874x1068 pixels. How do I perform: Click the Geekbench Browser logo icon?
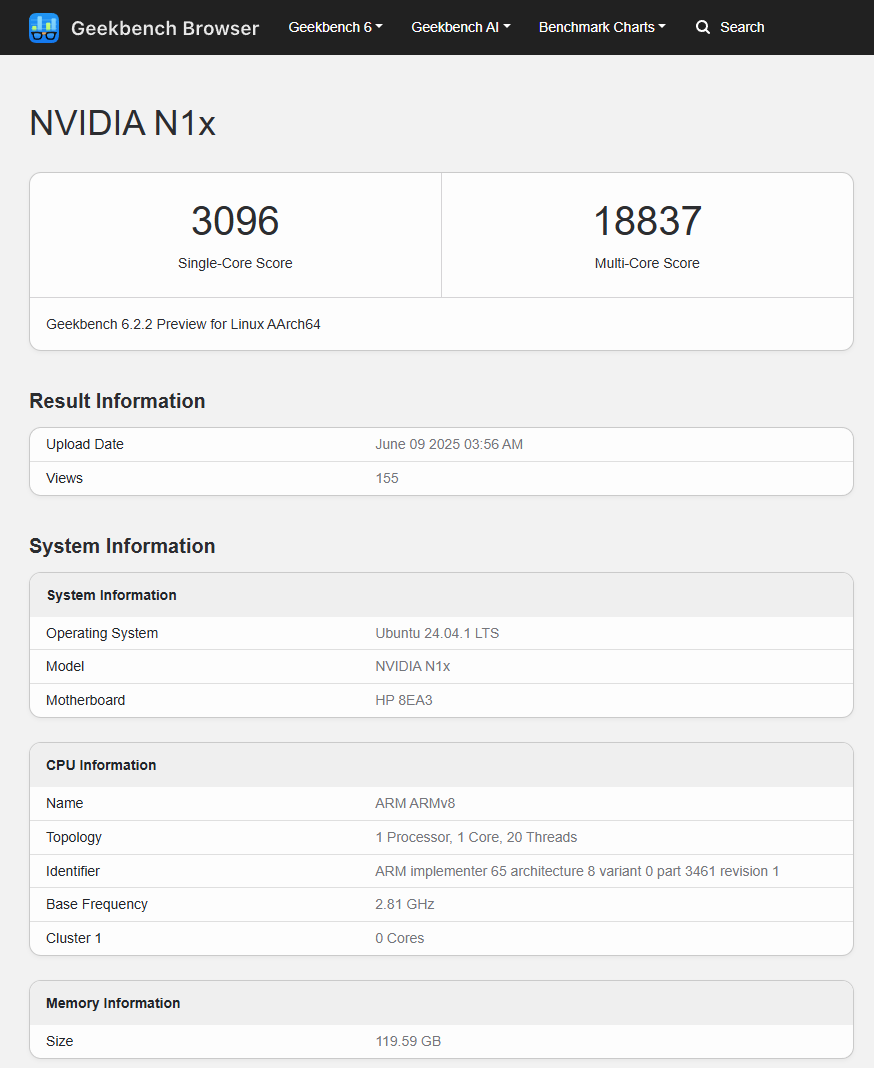(x=43, y=27)
